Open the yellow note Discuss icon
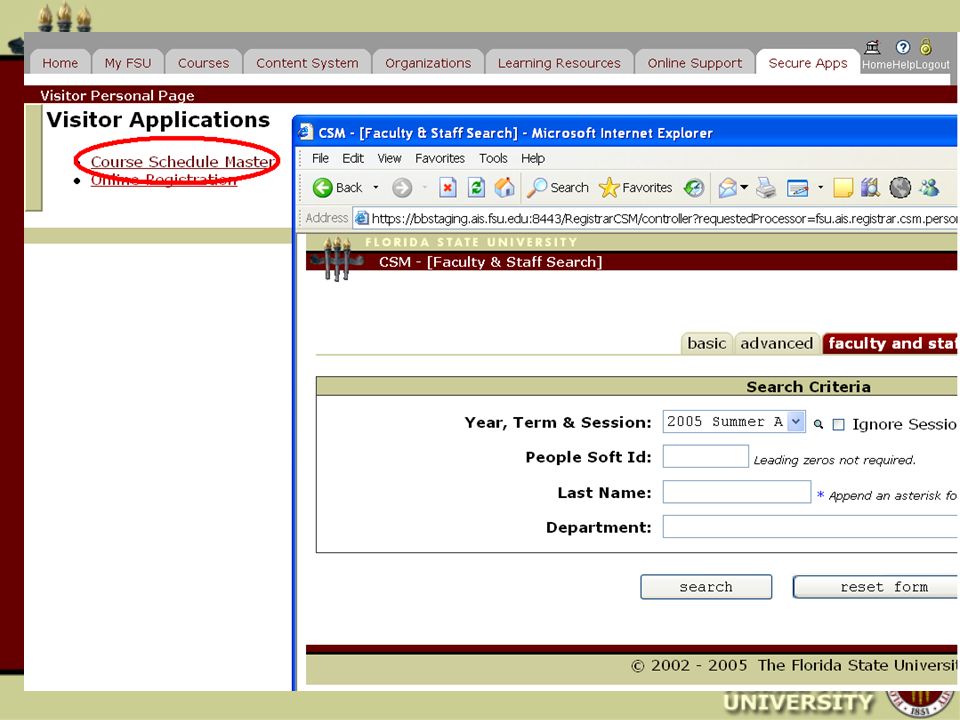The image size is (960, 720). (843, 187)
